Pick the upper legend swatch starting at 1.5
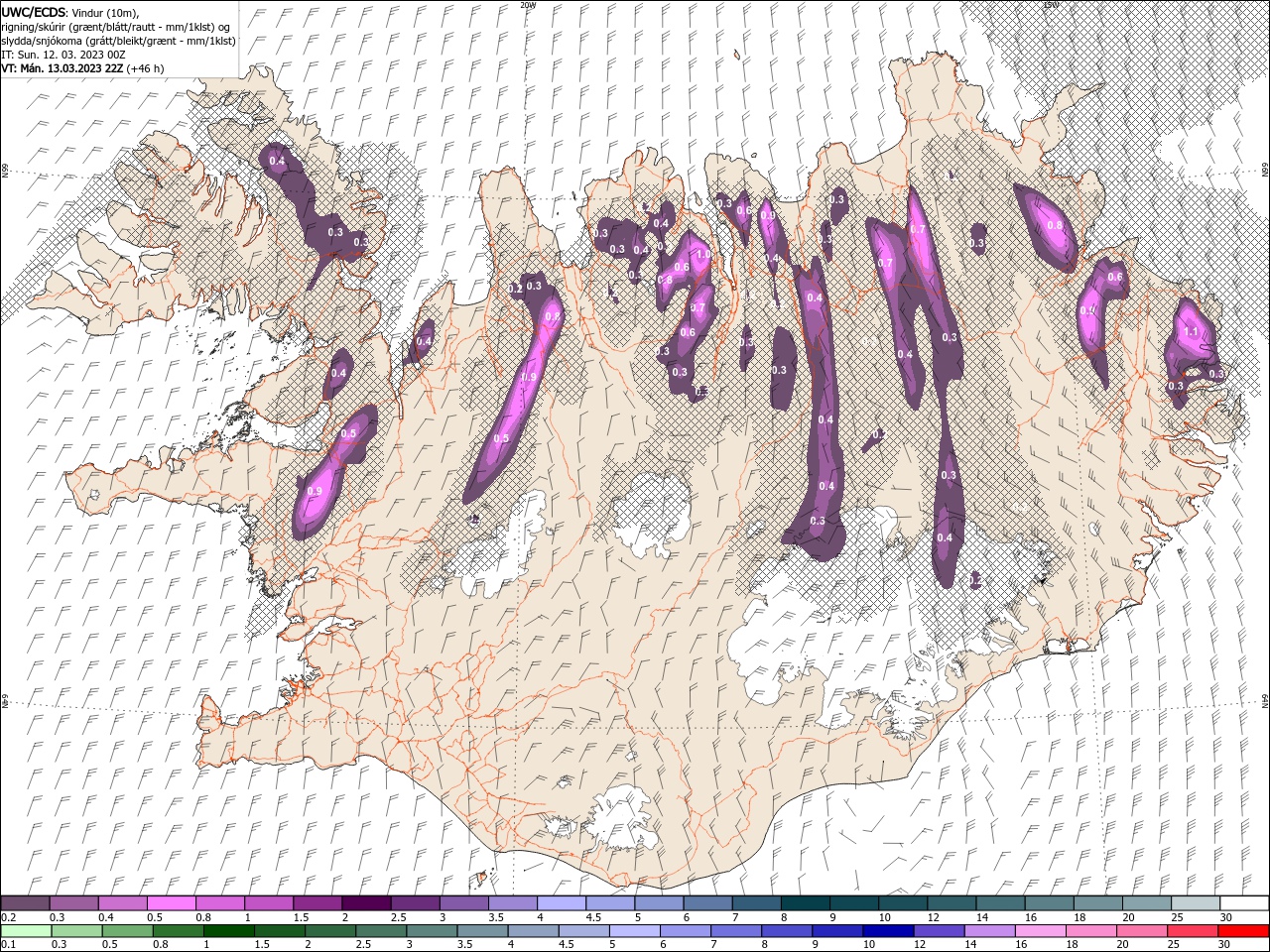This screenshot has width=1270, height=952. pyautogui.click(x=317, y=903)
